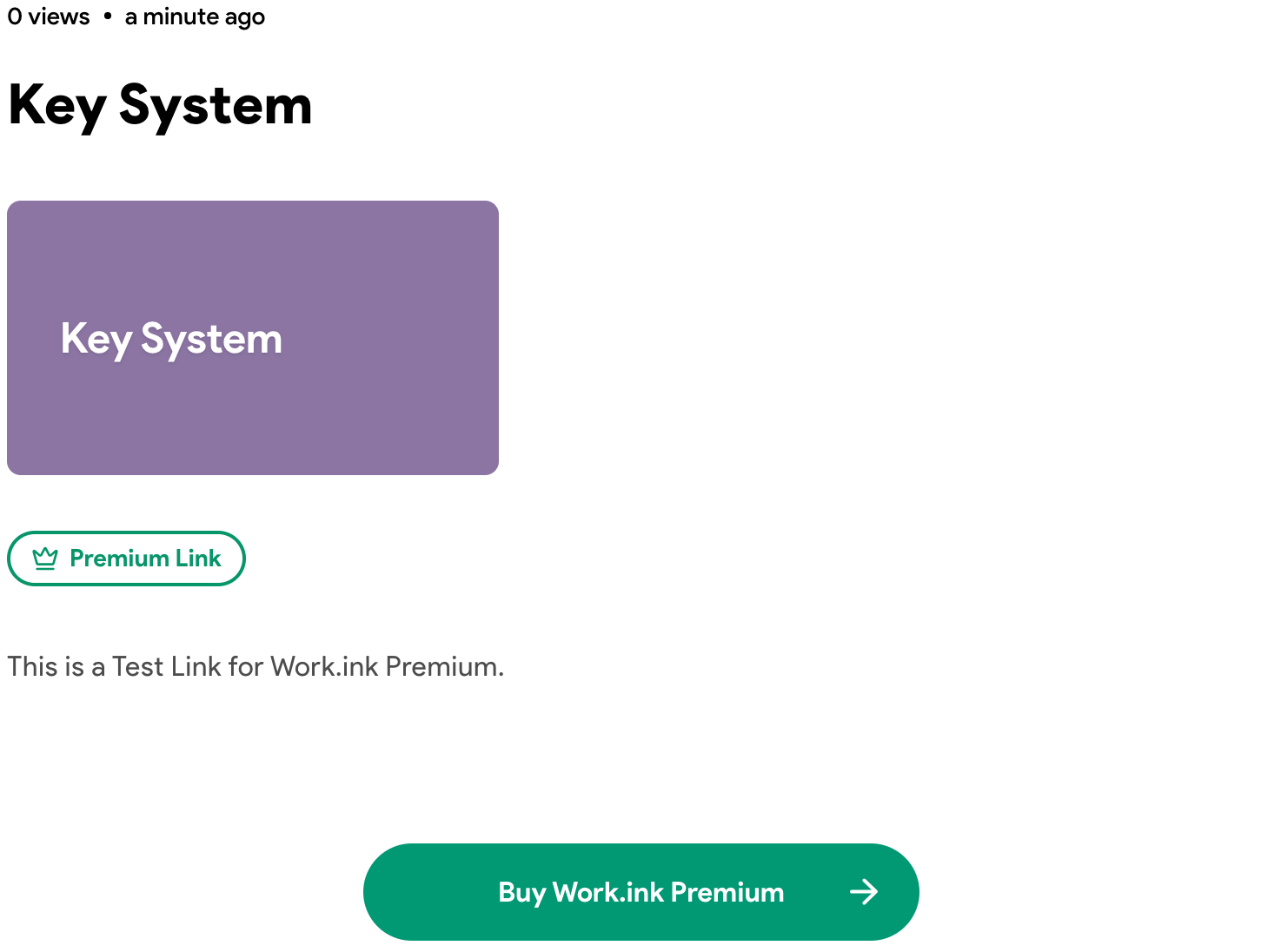
Task: Click the right arrow icon on the green button
Action: [x=864, y=892]
